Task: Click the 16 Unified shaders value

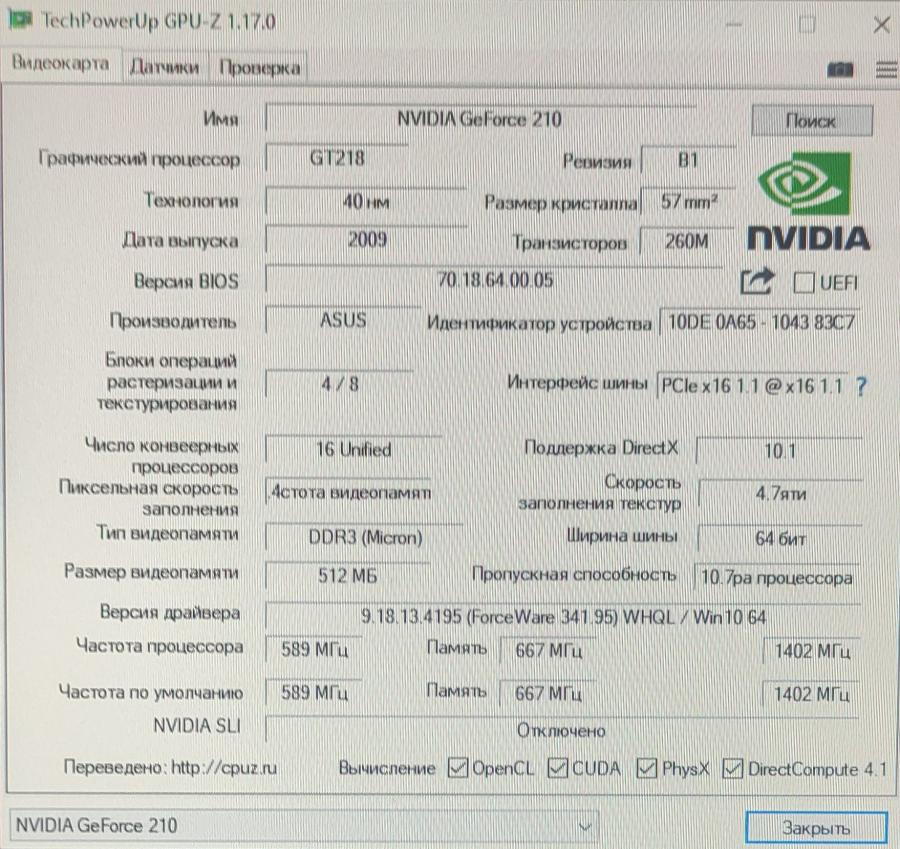Action: [x=354, y=449]
